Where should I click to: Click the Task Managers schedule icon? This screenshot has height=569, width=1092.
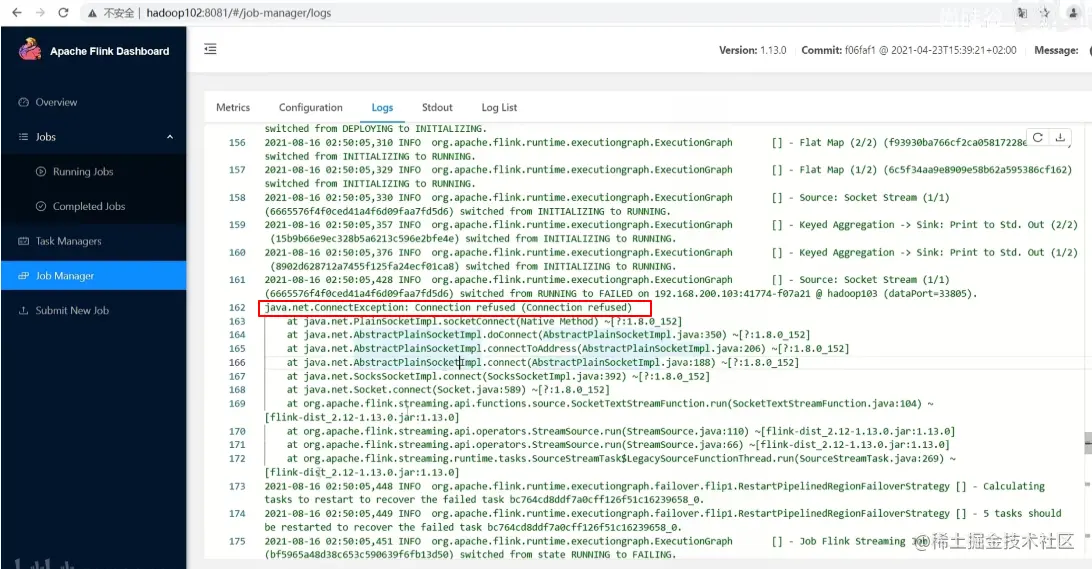[x=24, y=241]
